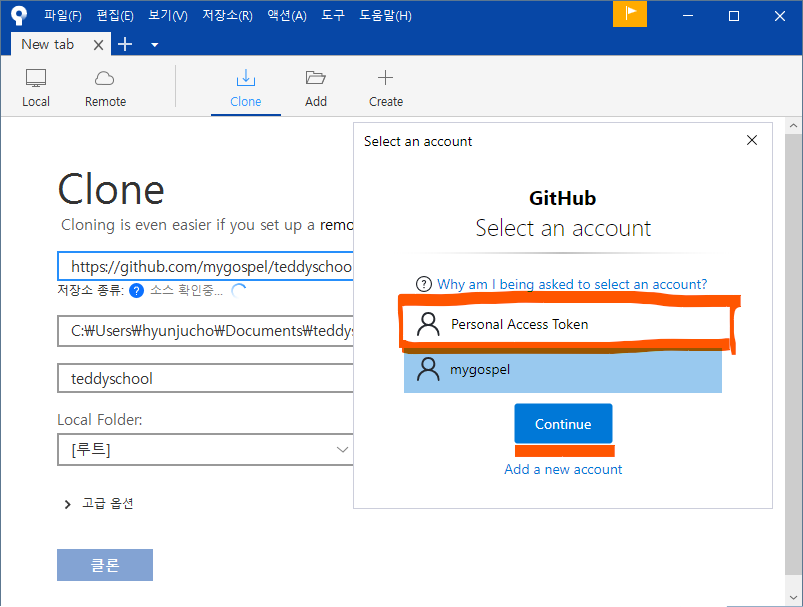Close the Select an account dialog
The width and height of the screenshot is (803, 607).
click(751, 140)
